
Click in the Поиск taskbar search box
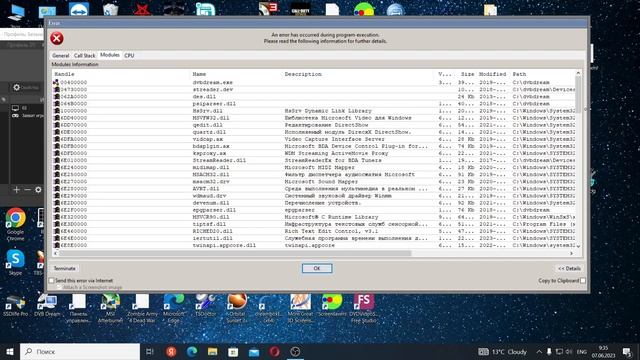[80, 351]
